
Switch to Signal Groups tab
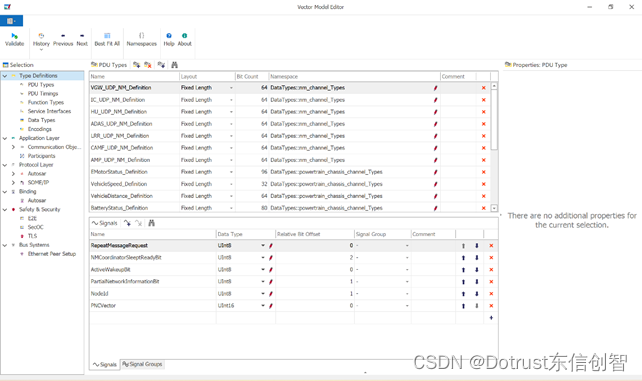pos(142,364)
